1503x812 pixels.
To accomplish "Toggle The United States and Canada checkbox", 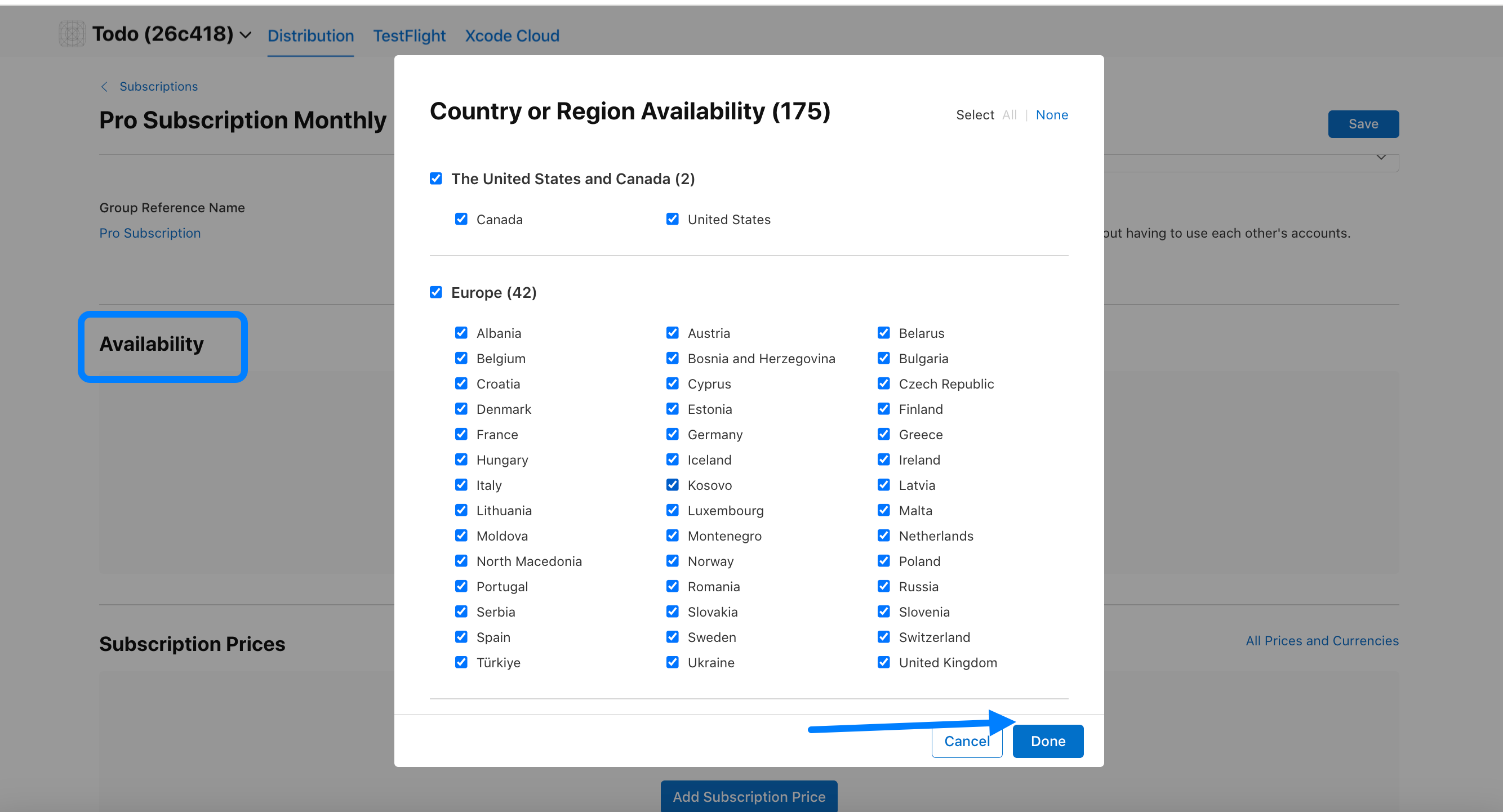I will point(436,179).
